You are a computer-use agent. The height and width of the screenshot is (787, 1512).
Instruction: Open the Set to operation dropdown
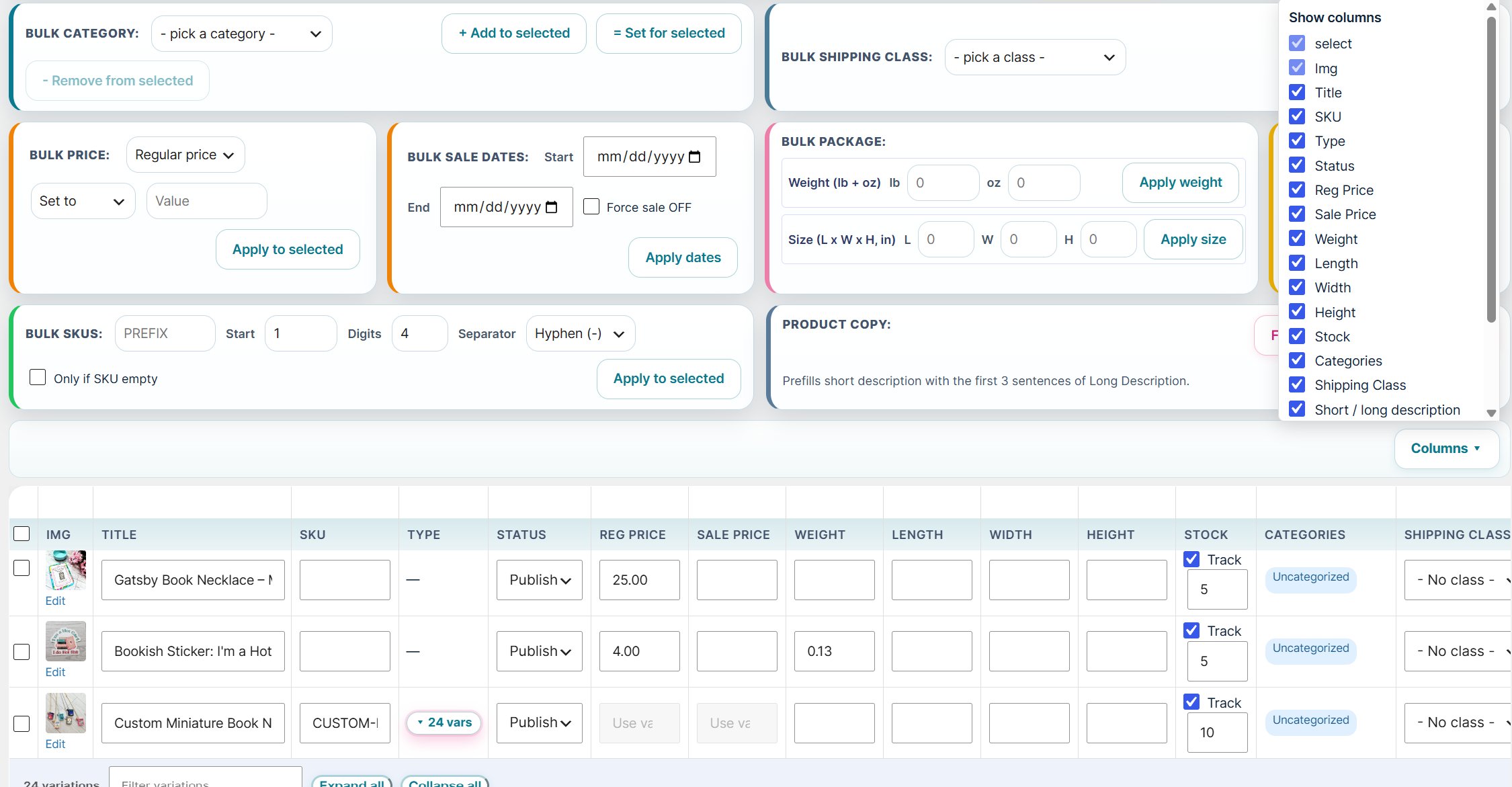pos(83,201)
